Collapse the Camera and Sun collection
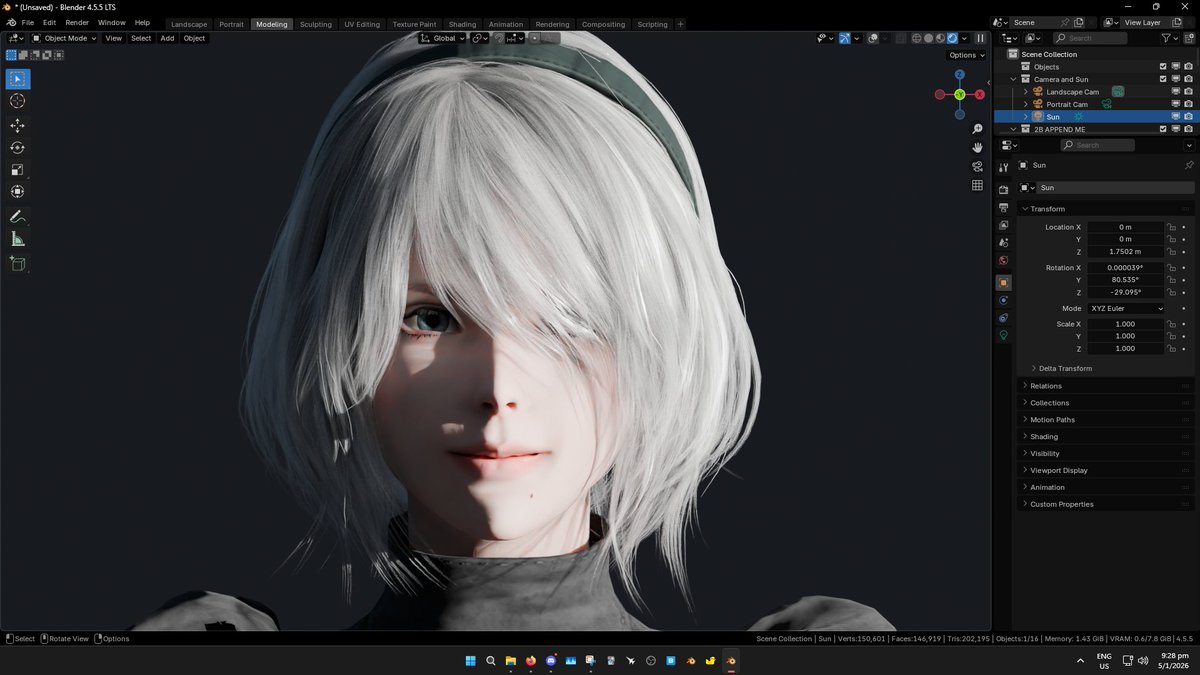 [1013, 79]
